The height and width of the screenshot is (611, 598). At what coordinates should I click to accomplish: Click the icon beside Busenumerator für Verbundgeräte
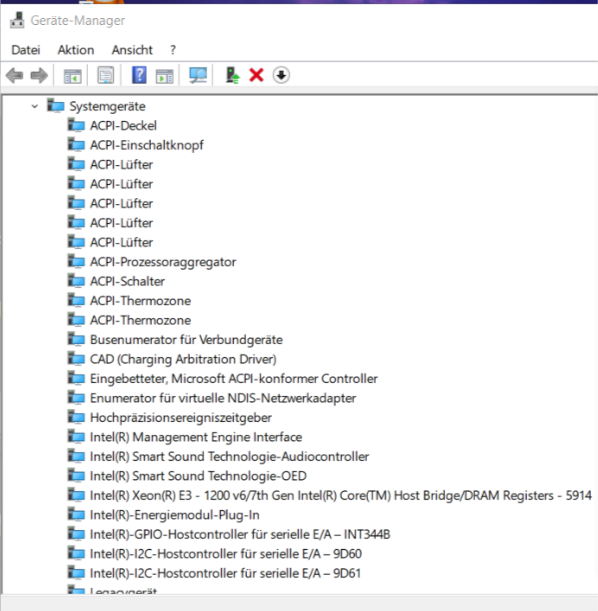(76, 339)
